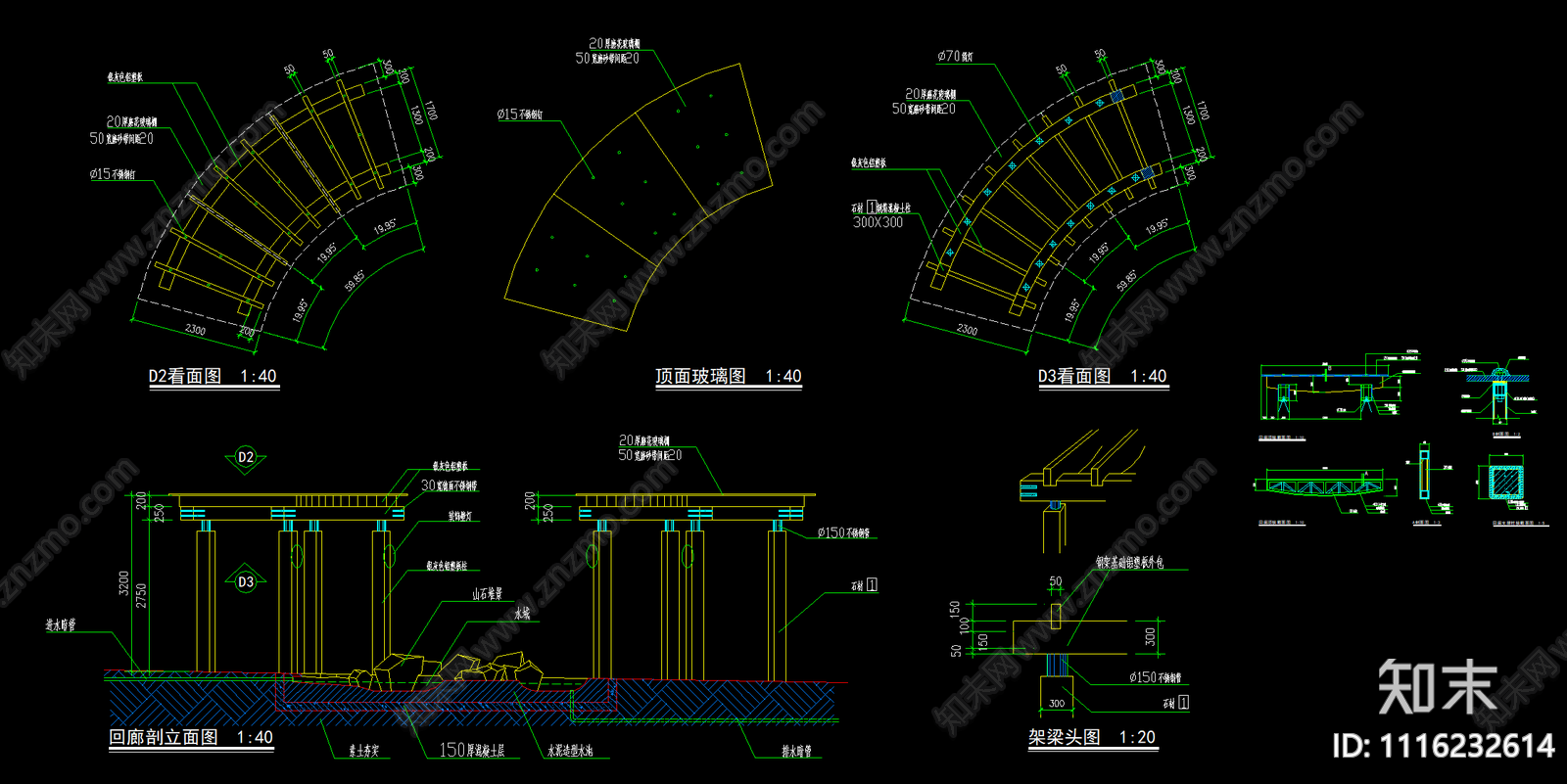Viewport: 1567px width, 784px height.
Task: Select the 59.85° angle in D2 view
Action: tap(355, 280)
